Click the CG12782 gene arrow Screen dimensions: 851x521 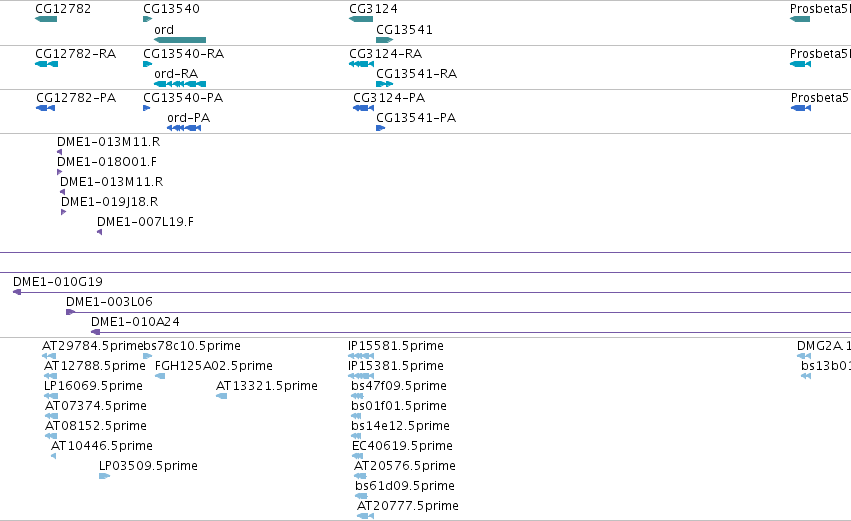pos(46,19)
